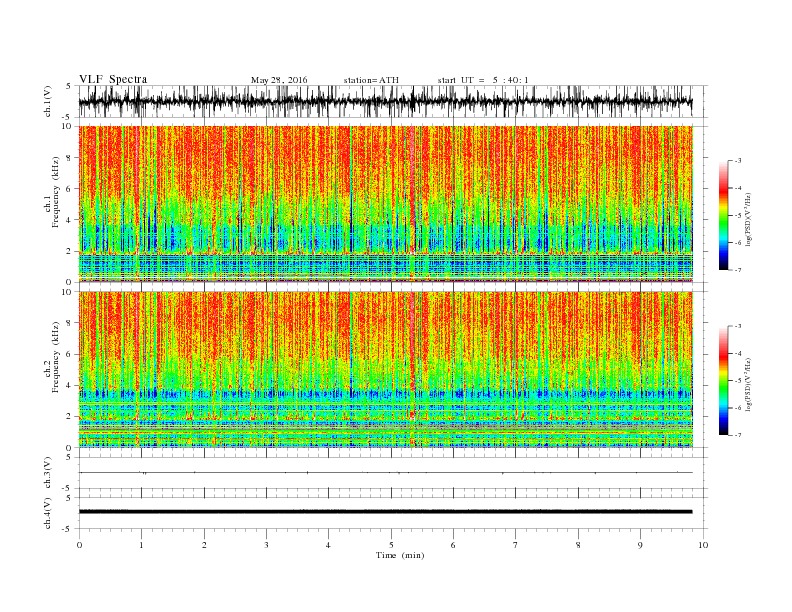Click the ch.2 spectrogram '6' kHz tick label
The height and width of the screenshot is (612, 792).
[x=70, y=354]
